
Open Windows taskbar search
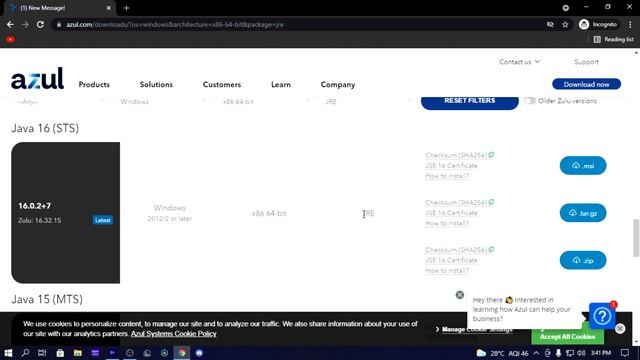coord(25,353)
